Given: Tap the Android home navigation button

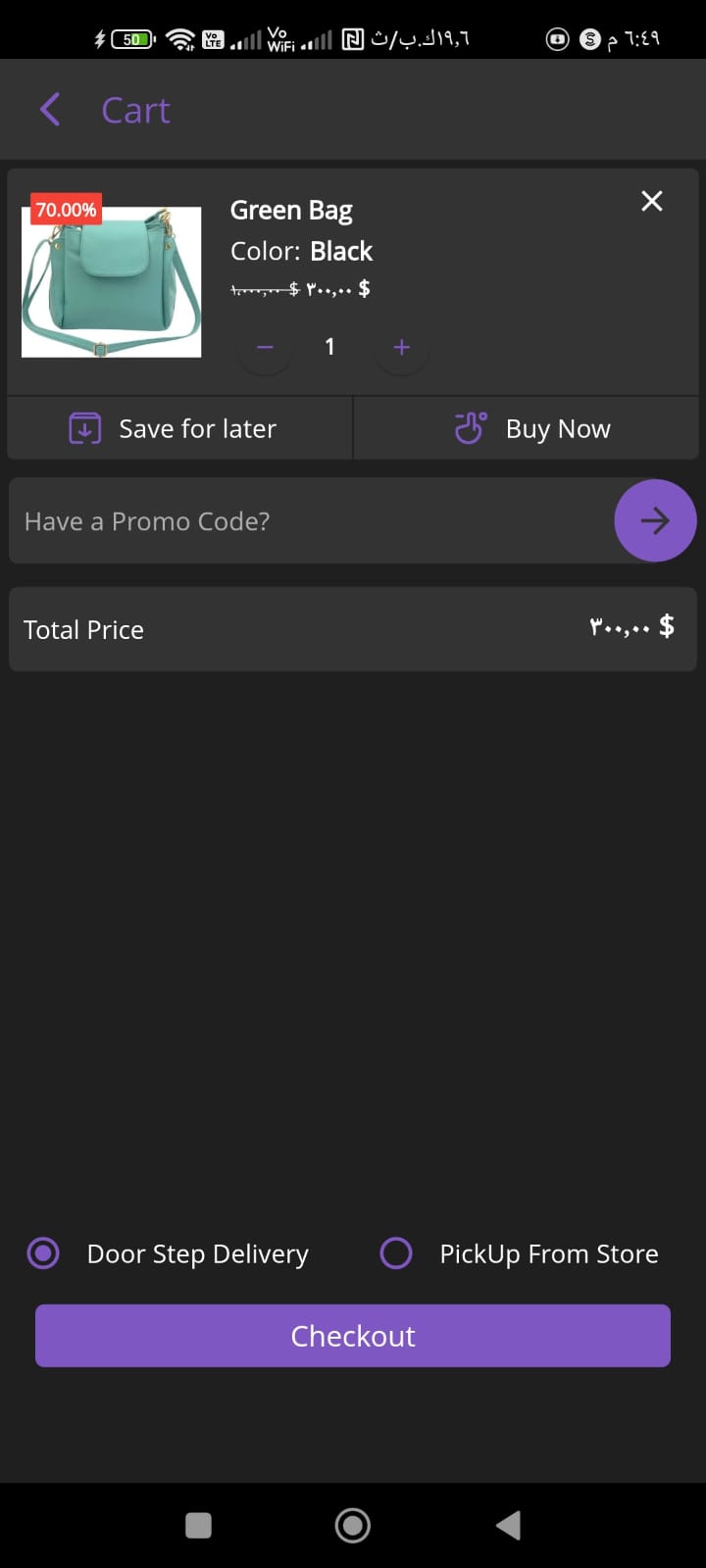Looking at the screenshot, I should click(x=353, y=1525).
